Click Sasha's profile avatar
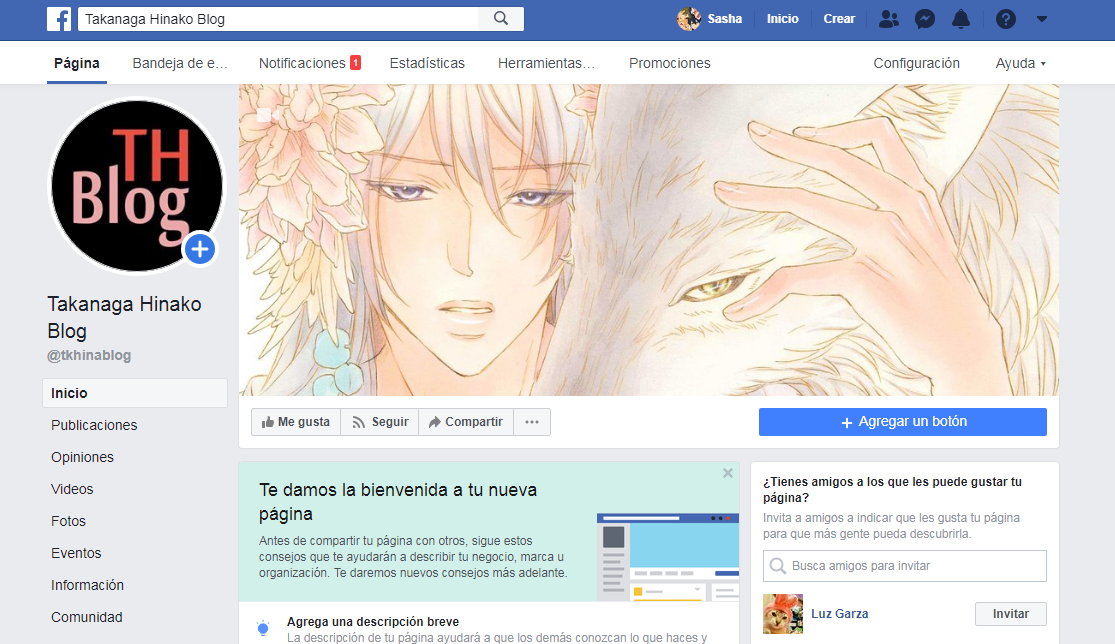The image size is (1115, 644). coord(688,19)
